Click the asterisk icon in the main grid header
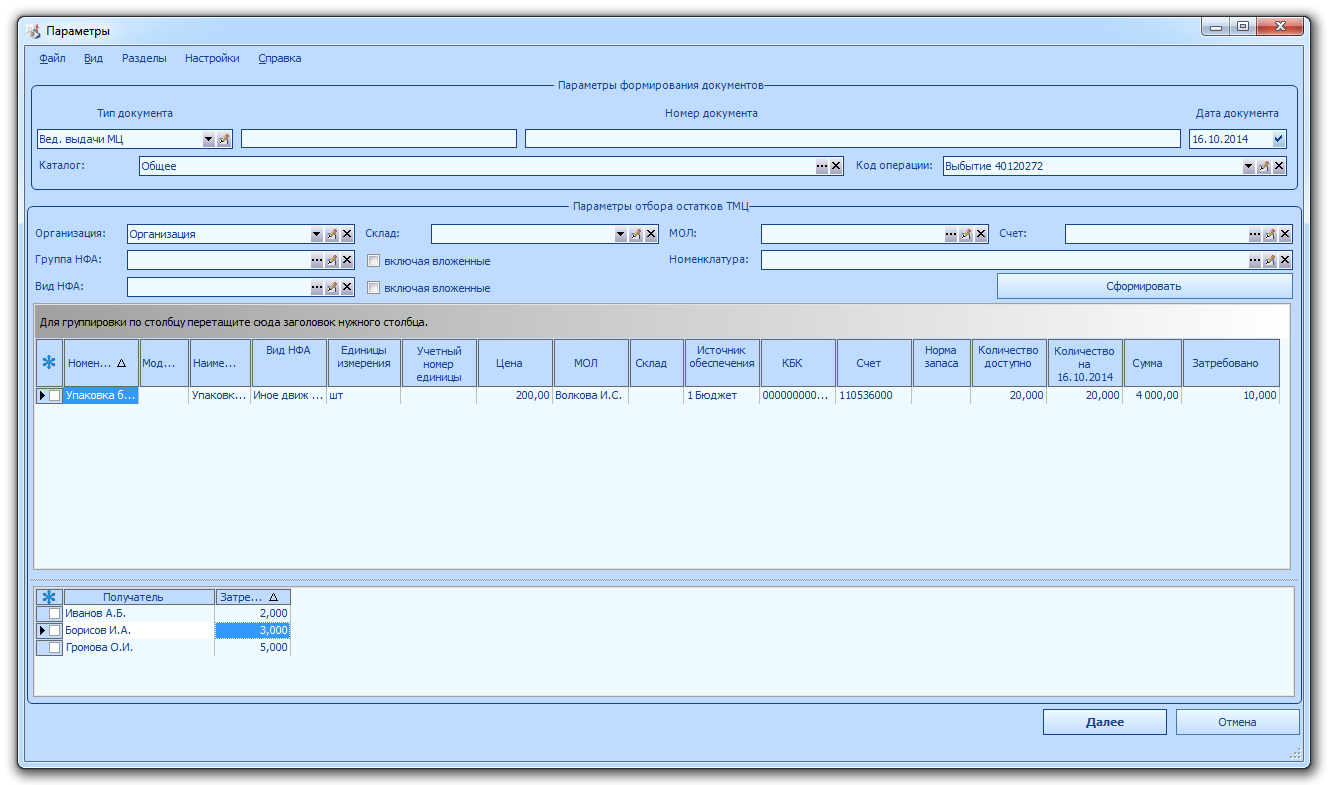The height and width of the screenshot is (785, 1329). (x=49, y=364)
